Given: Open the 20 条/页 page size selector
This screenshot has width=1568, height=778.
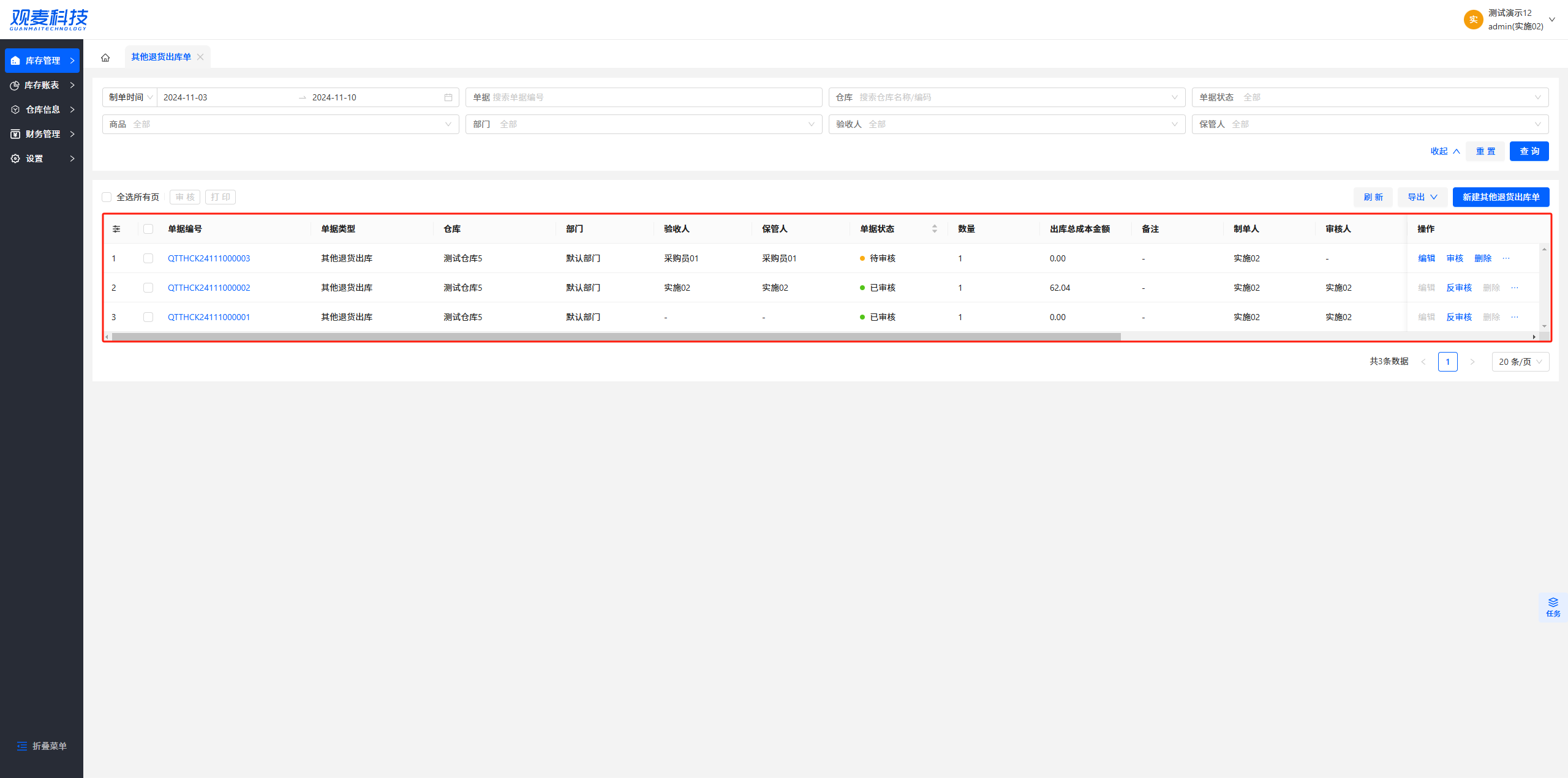Looking at the screenshot, I should [x=1520, y=362].
